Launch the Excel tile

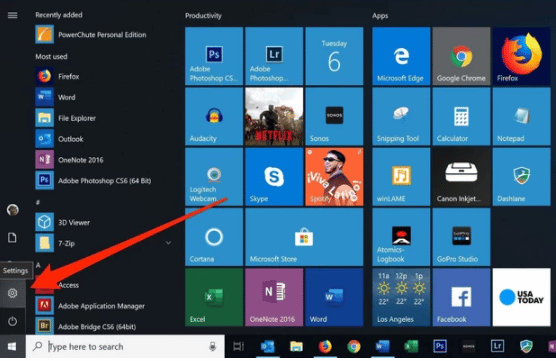(x=214, y=297)
